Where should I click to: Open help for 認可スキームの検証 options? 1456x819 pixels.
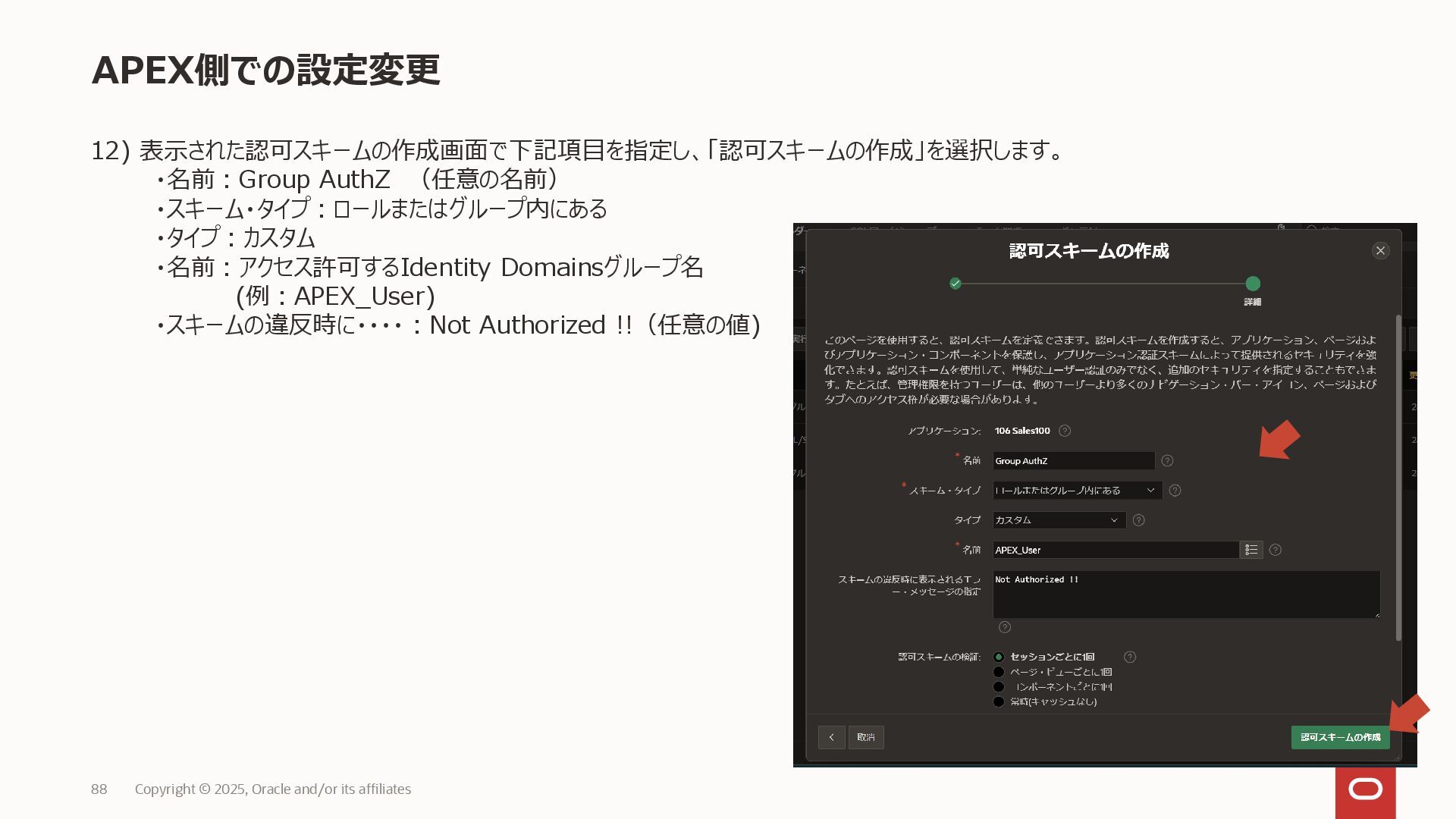(x=1130, y=657)
